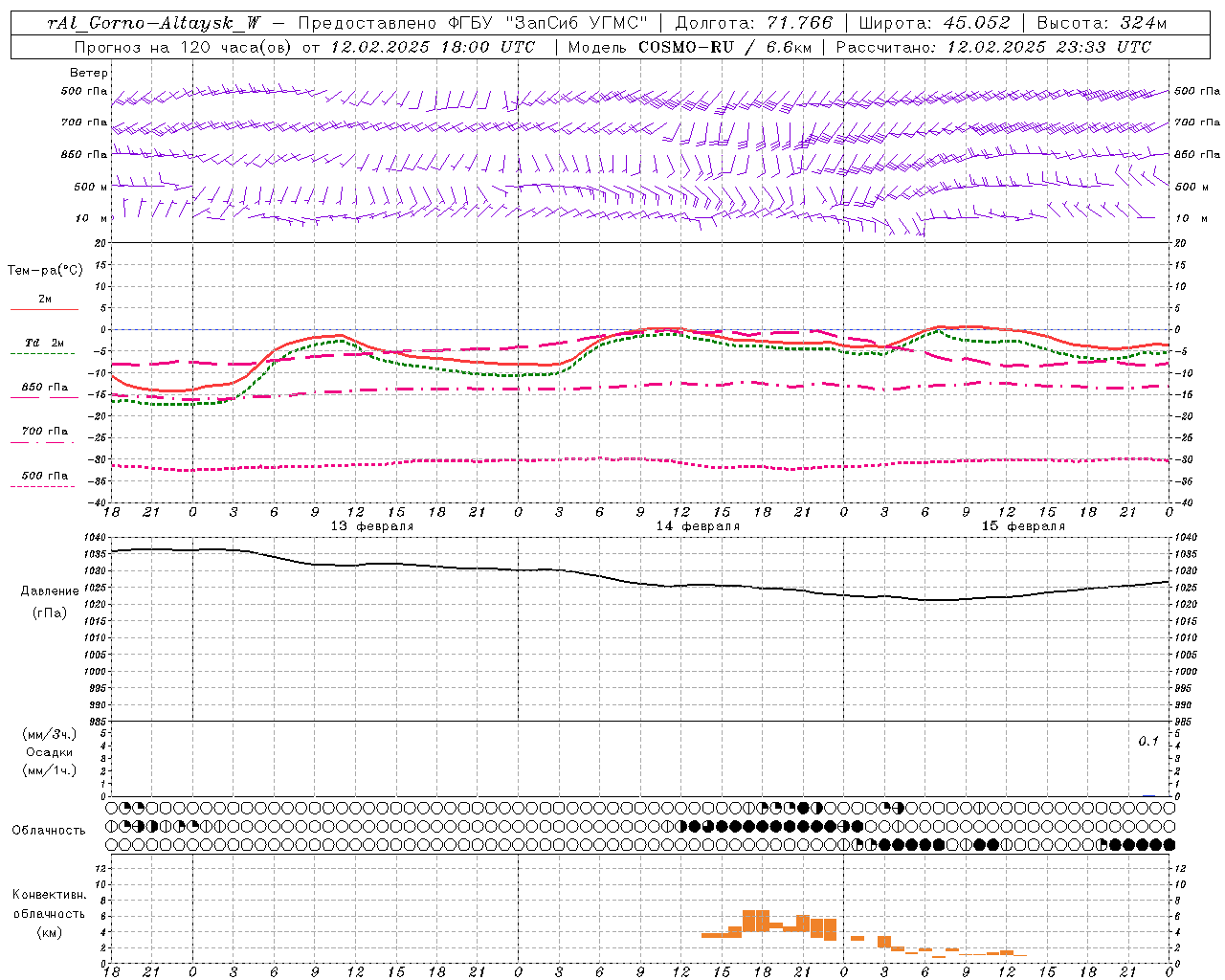Click the station name rAl_Gorno-Altaysk_W

click(154, 23)
